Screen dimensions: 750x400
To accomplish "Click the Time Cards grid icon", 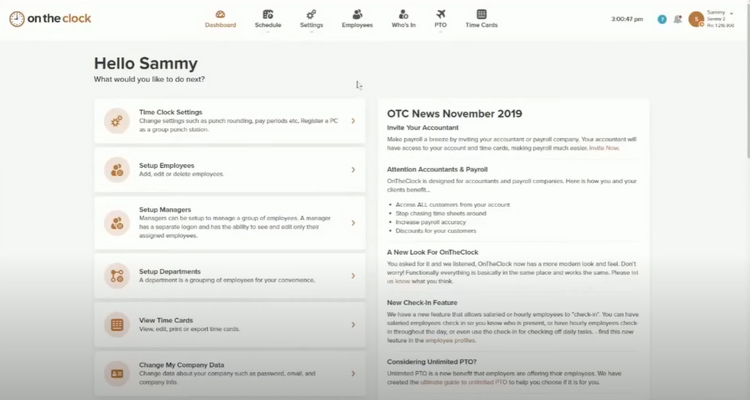I will point(482,14).
